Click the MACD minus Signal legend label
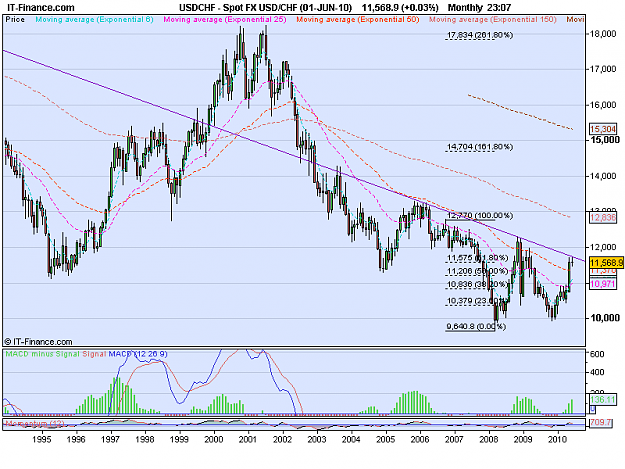Viewport: 625px width, 469px height. (x=42, y=354)
